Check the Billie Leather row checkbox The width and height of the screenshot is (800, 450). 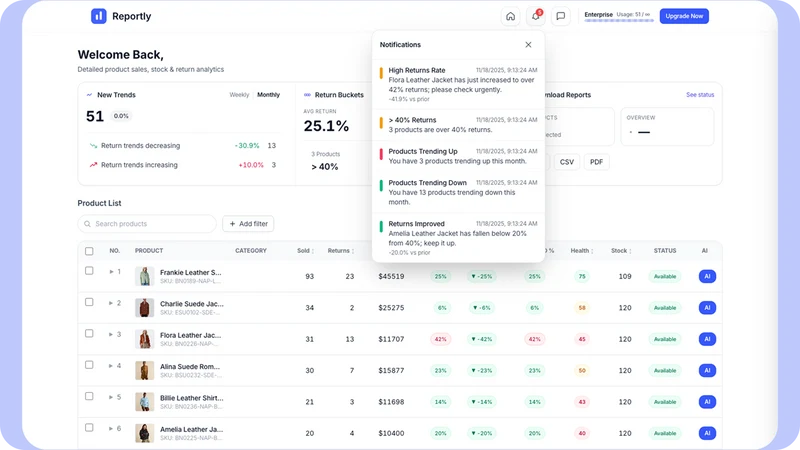89,396
